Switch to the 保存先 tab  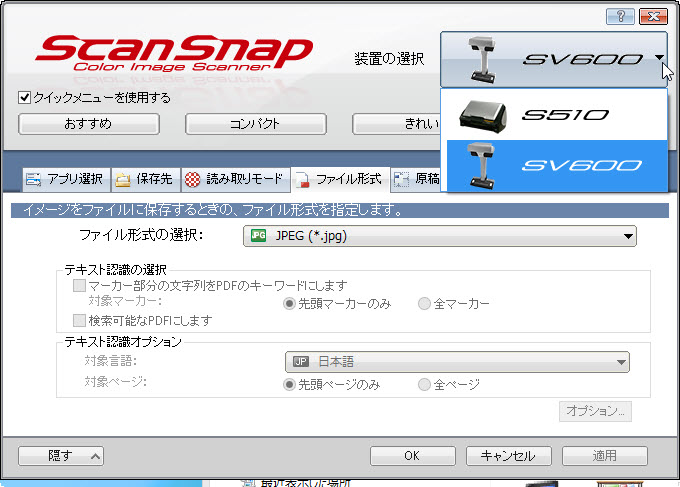click(145, 179)
